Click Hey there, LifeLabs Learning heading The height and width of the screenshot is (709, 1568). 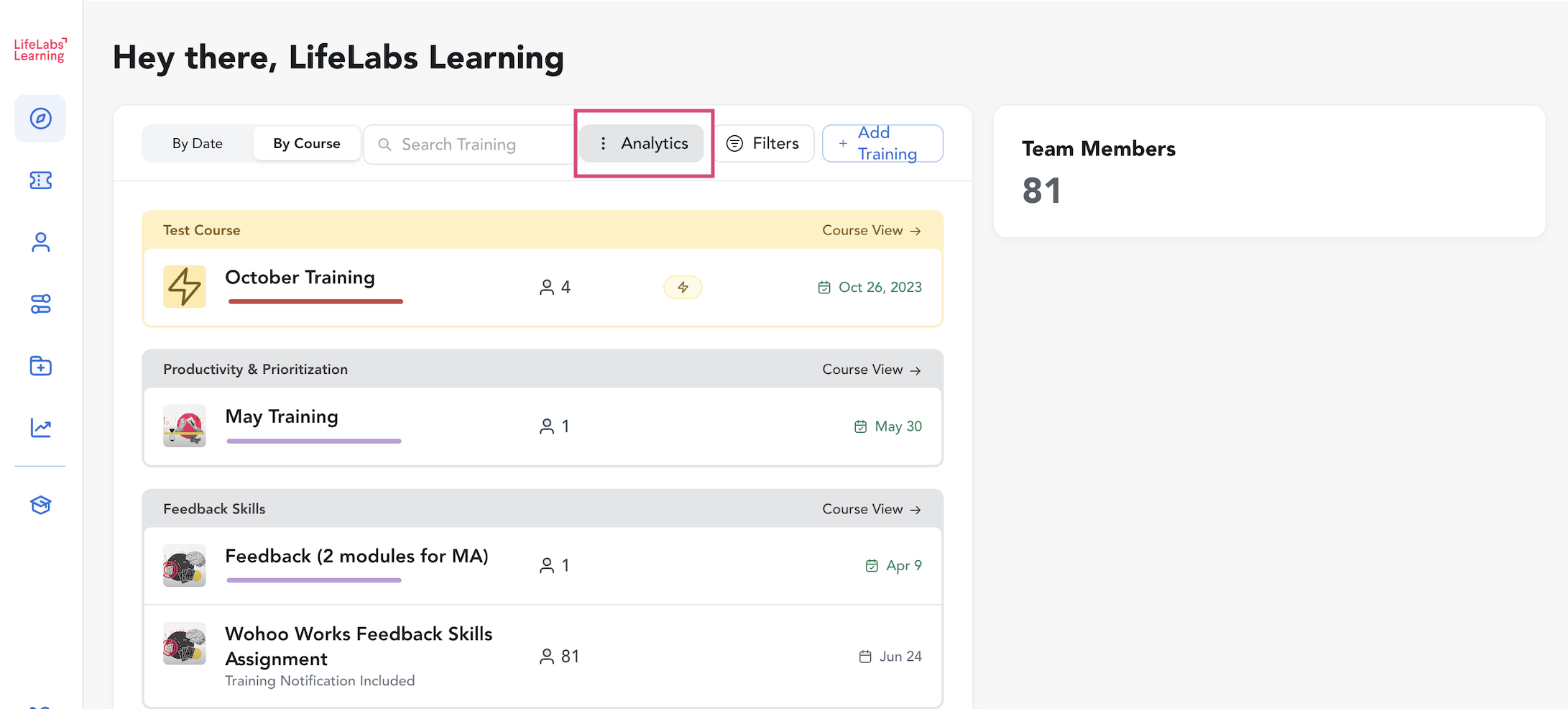click(x=338, y=58)
